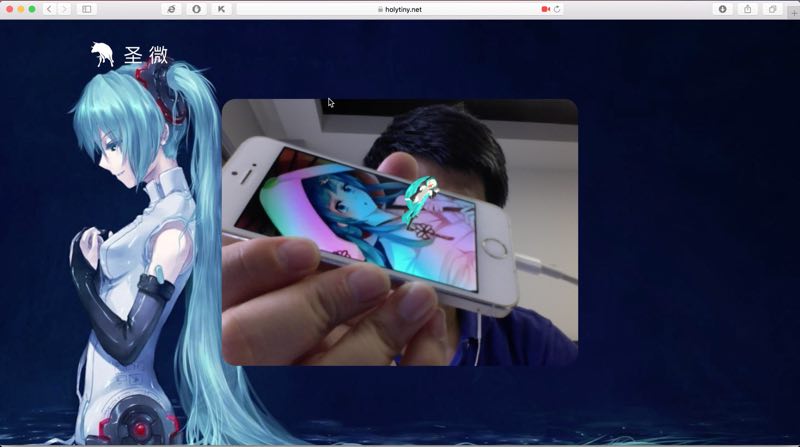Open a new tab with plus button
Image resolution: width=800 pixels, height=447 pixels.
click(794, 13)
